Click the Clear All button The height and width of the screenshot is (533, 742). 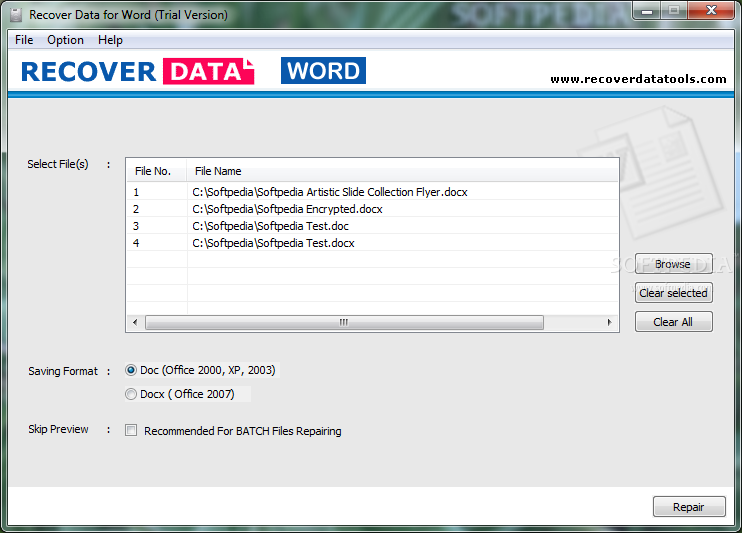pos(673,322)
